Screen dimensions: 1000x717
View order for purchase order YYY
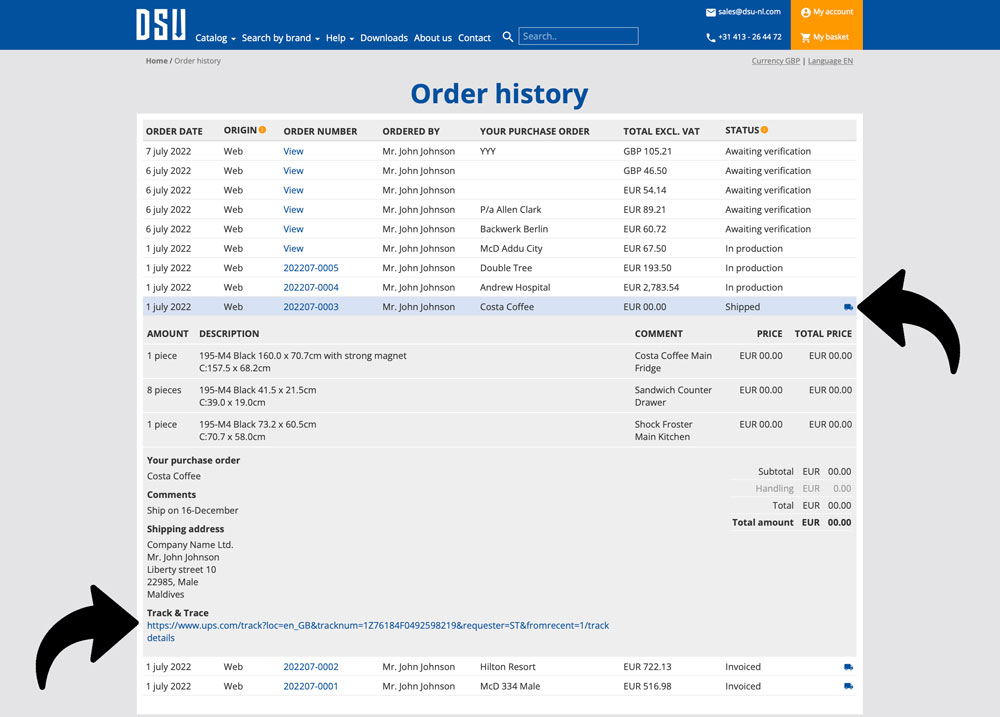(x=293, y=152)
